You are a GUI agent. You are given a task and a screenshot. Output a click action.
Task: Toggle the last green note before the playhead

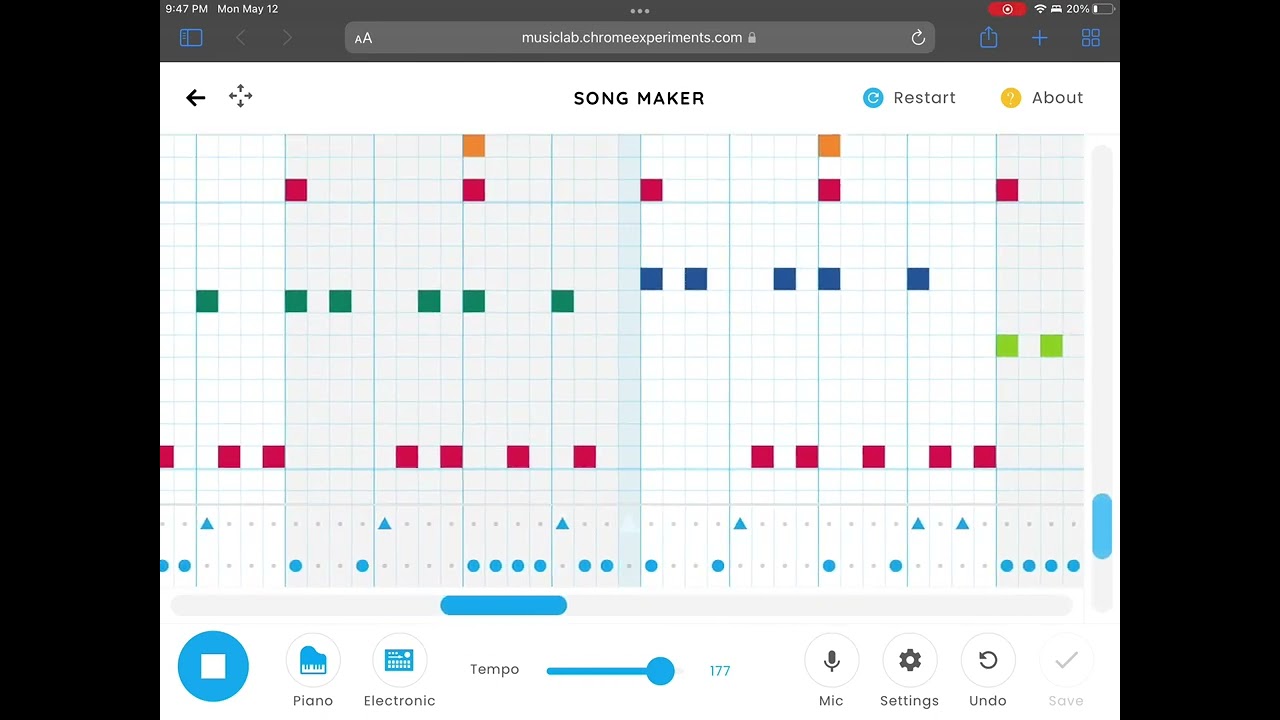(x=562, y=301)
